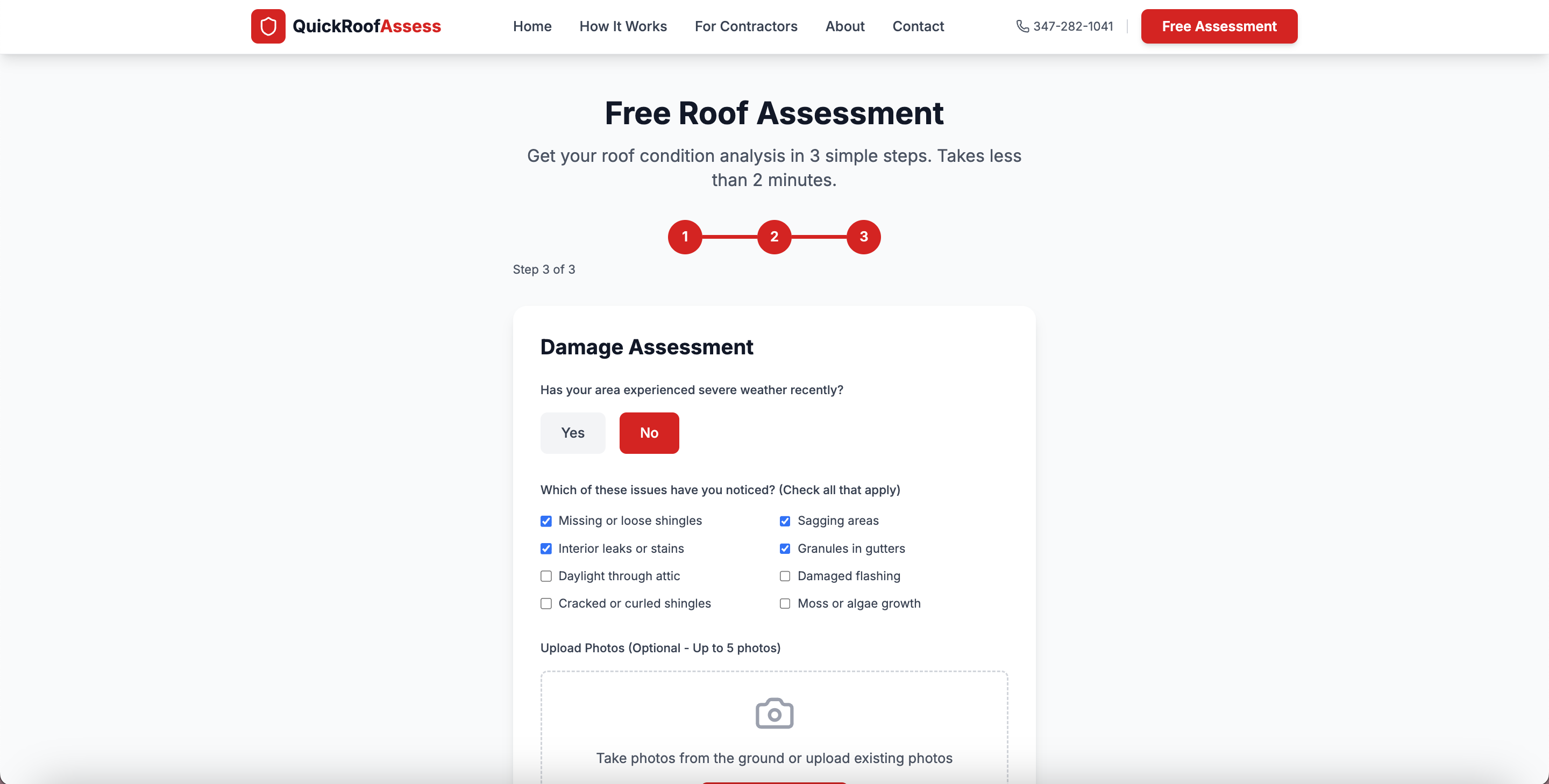Check Moss or algae growth

coord(785,603)
